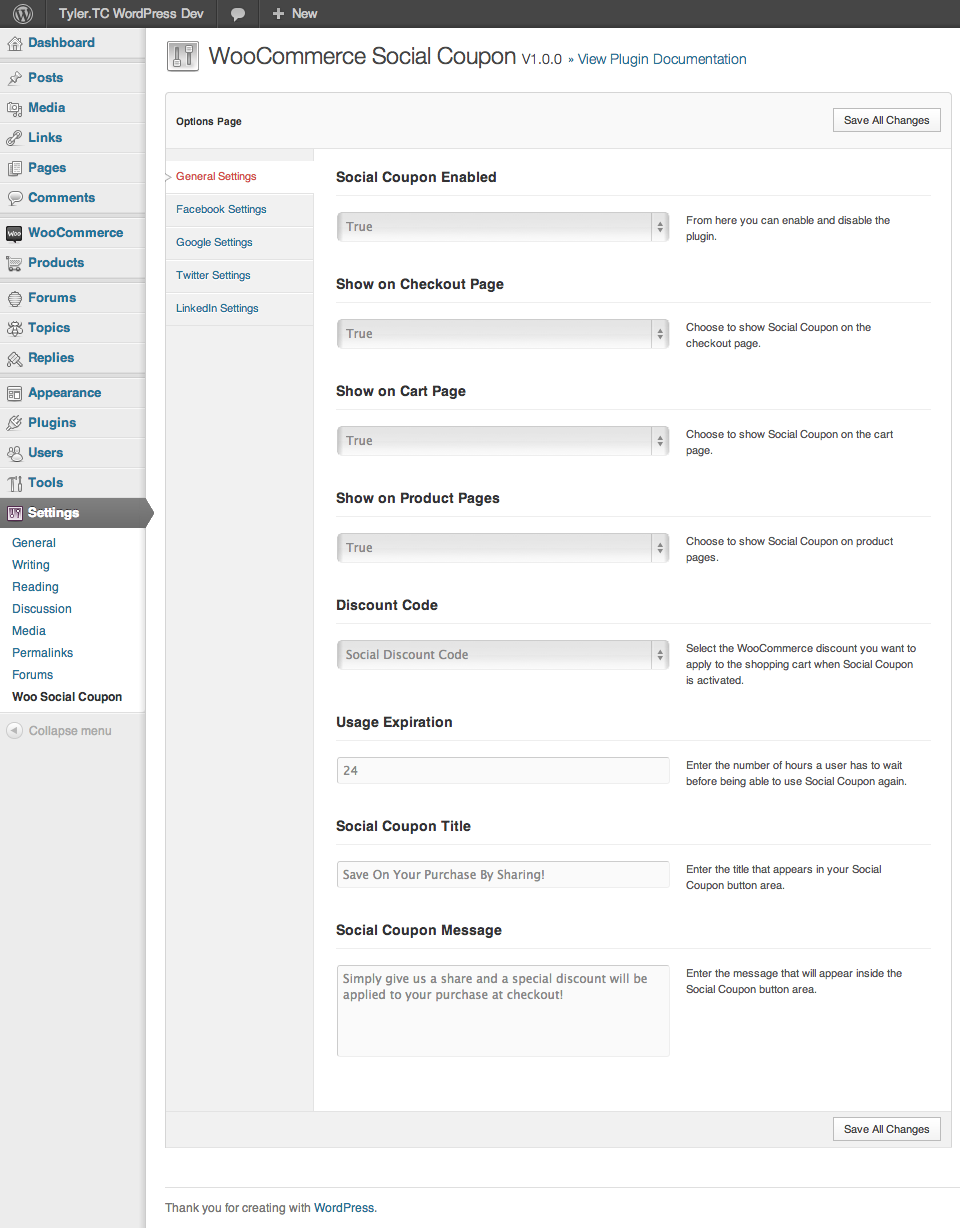Viewport: 960px width, 1228px height.
Task: Click the Usage Expiration input field
Action: [503, 770]
